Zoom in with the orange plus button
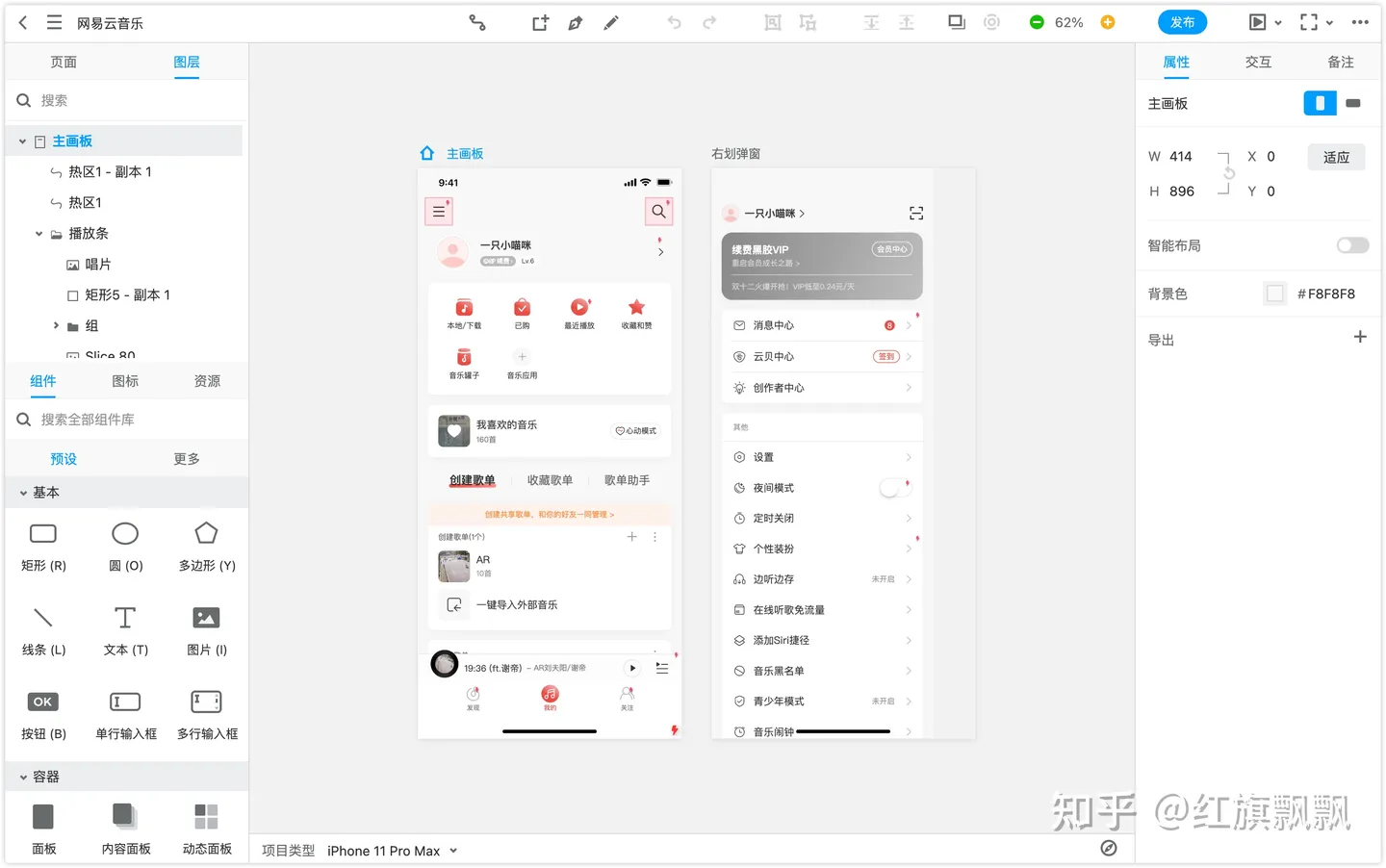 (x=1108, y=22)
